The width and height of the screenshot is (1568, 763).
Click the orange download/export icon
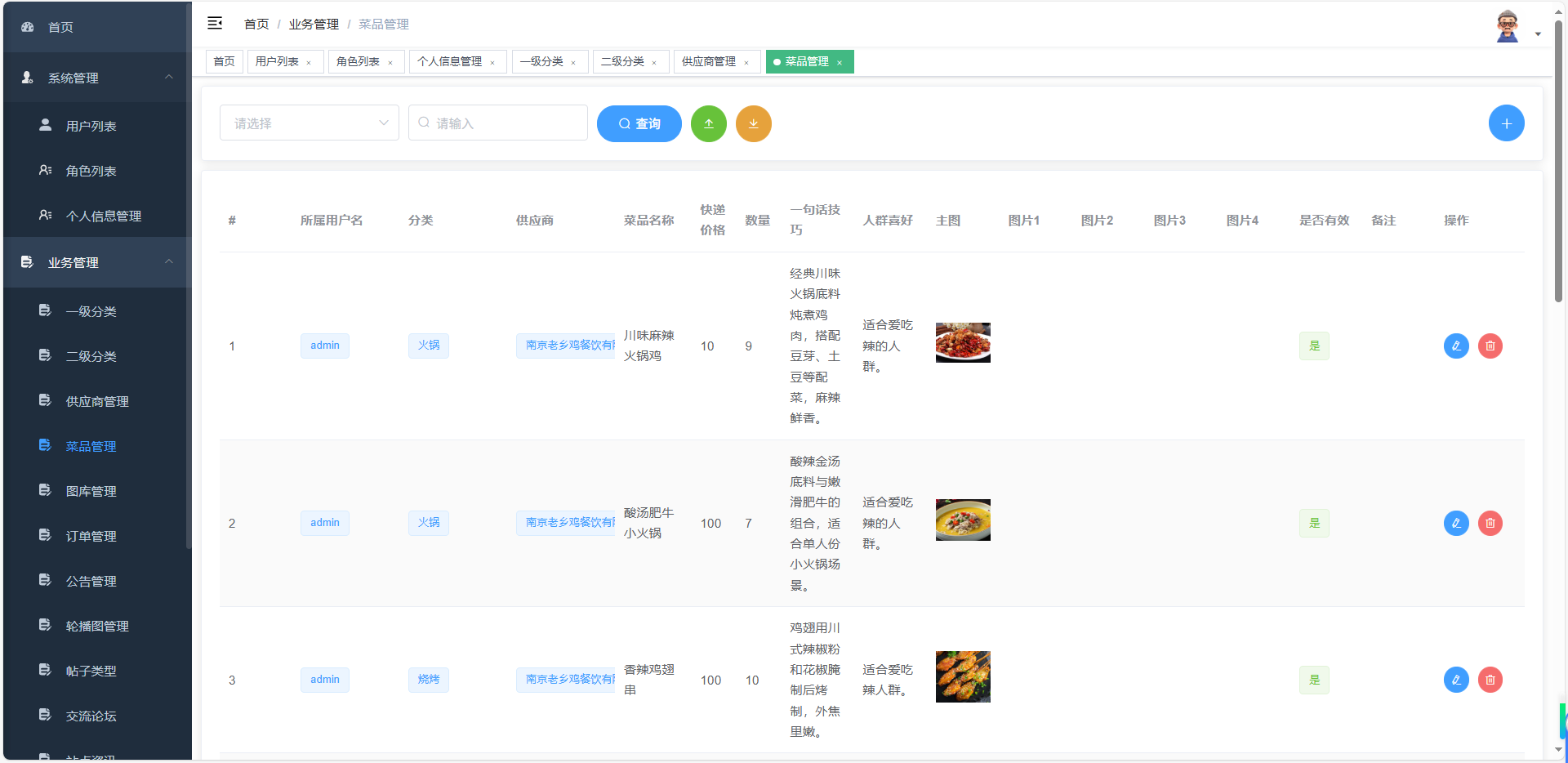click(753, 123)
